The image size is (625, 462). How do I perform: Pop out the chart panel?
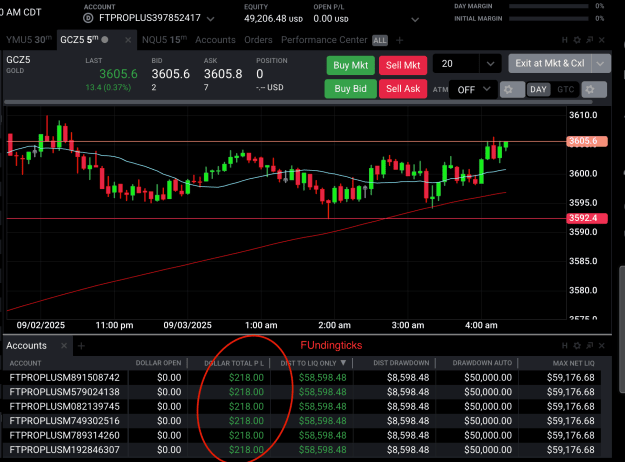tap(590, 40)
